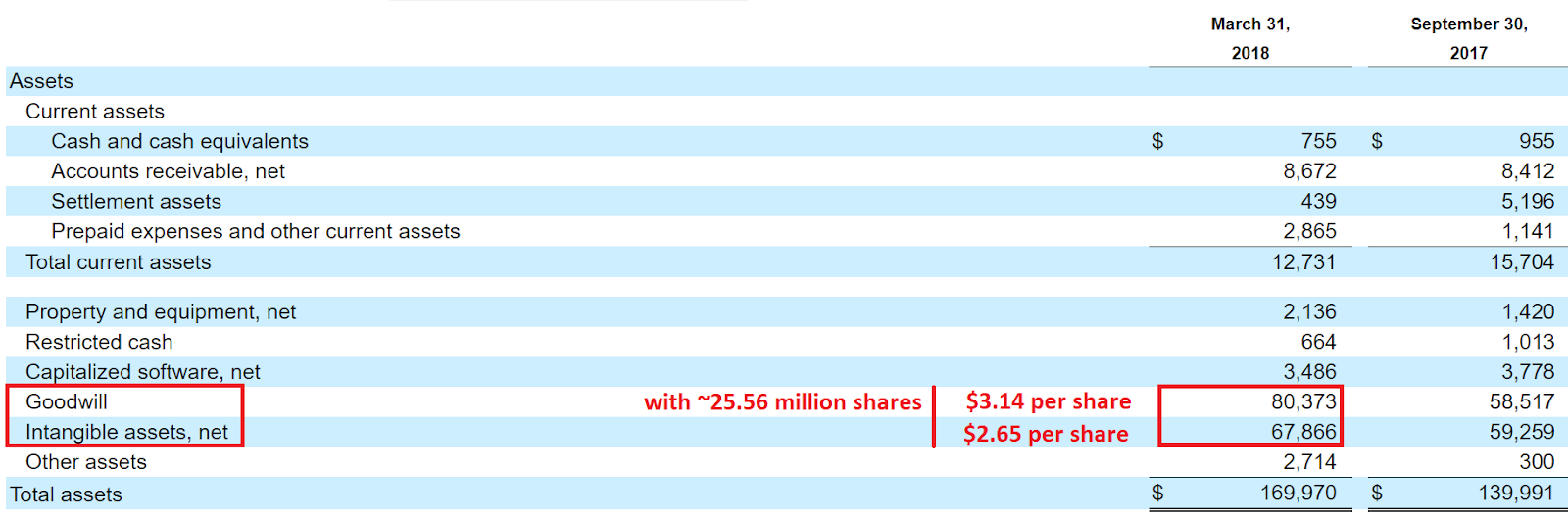The image size is (1568, 518).
Task: Click the 'Total assets' label
Action: (x=66, y=494)
